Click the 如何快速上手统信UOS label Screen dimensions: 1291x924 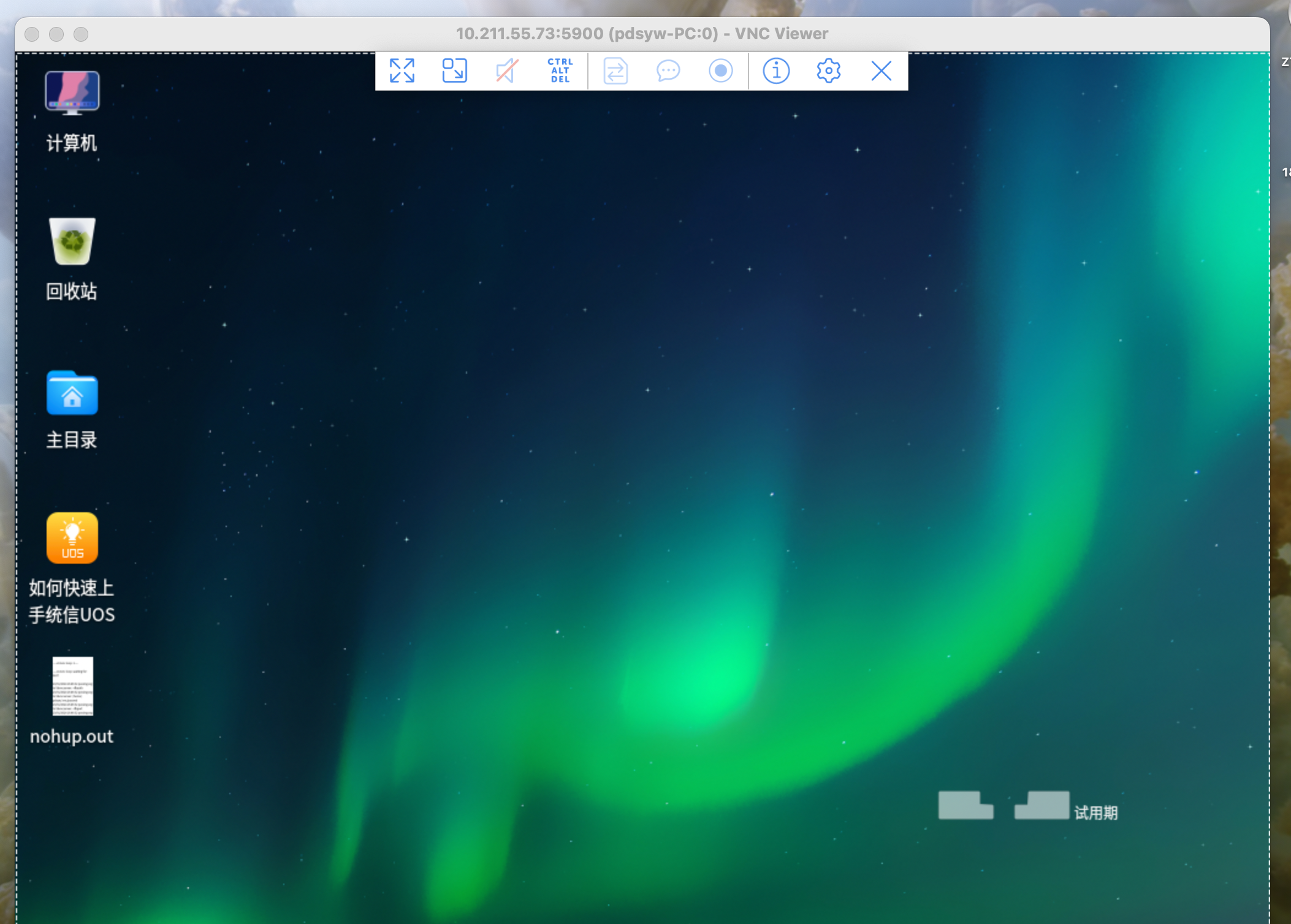pyautogui.click(x=72, y=601)
